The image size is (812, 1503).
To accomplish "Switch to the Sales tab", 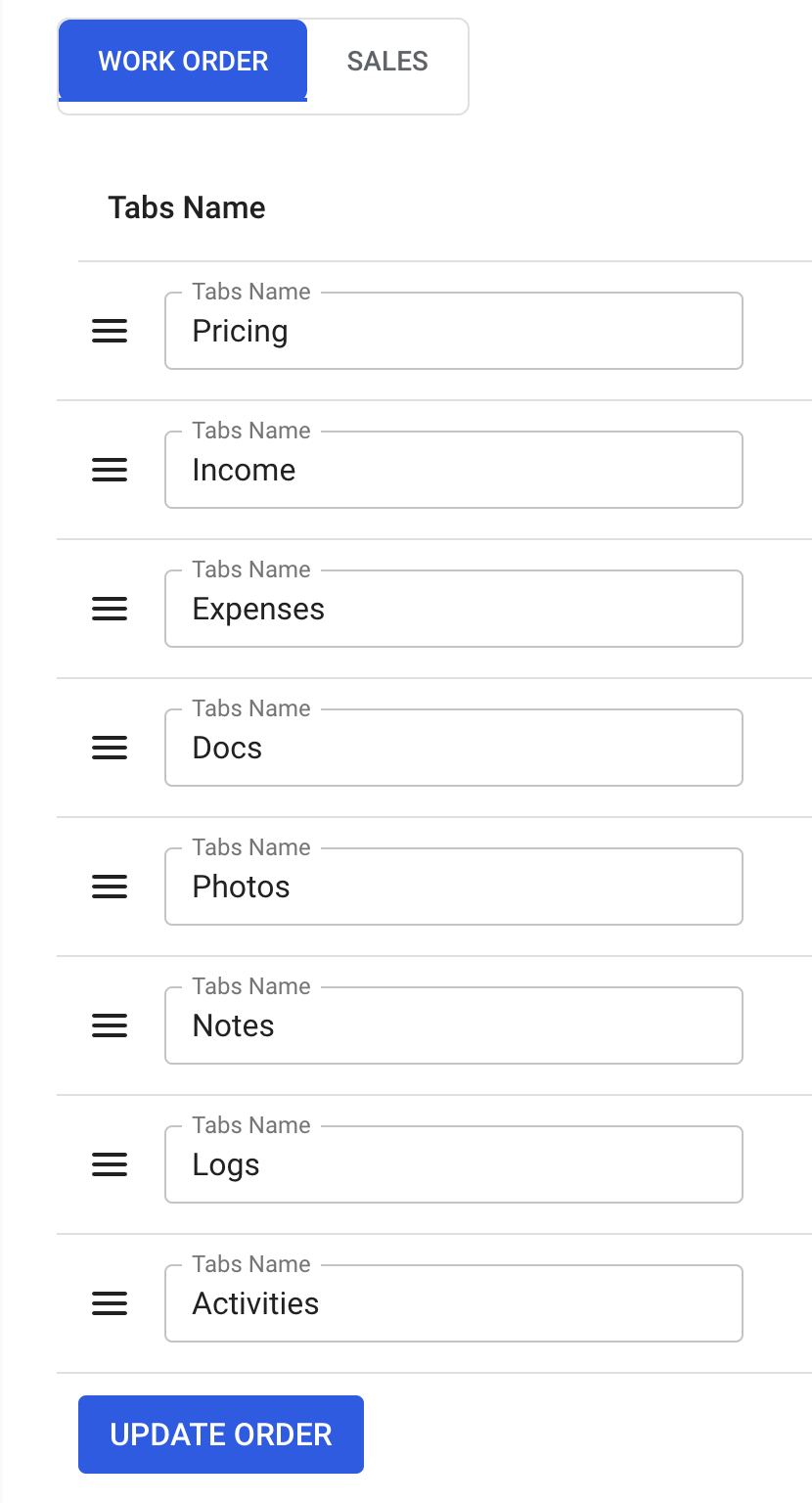I will 387,62.
